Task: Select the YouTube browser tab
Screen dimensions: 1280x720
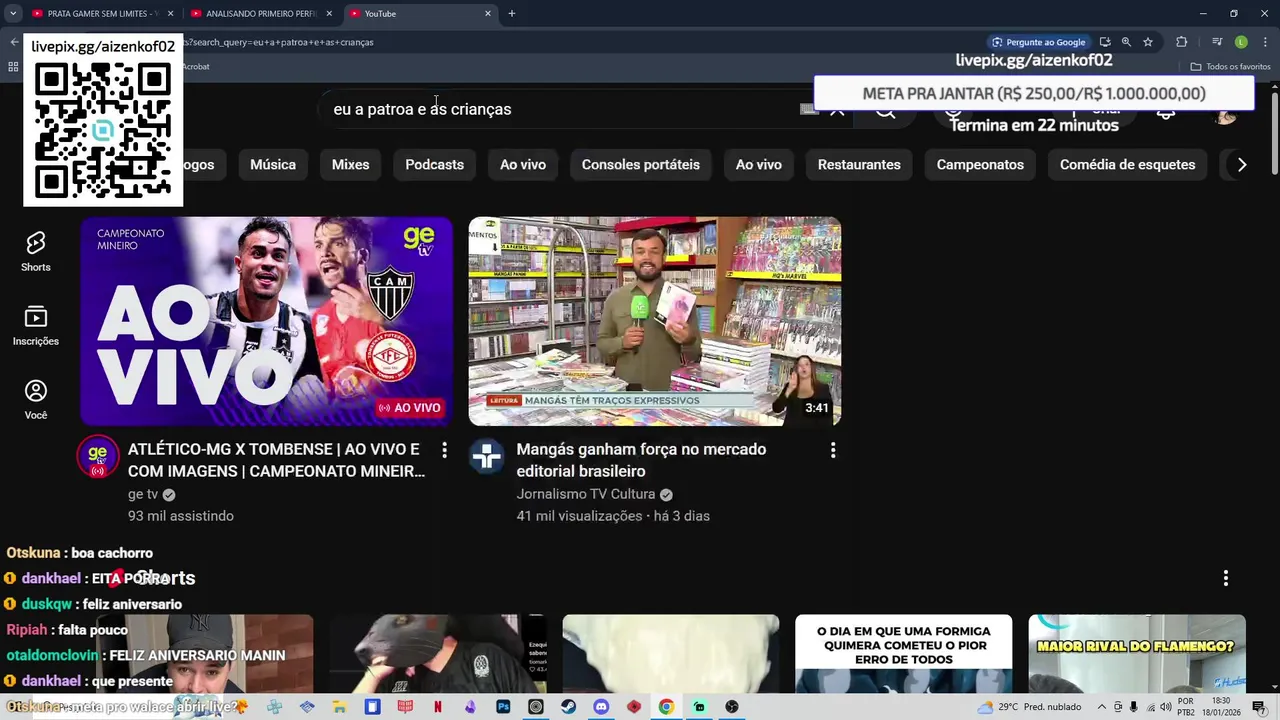Action: [420, 13]
